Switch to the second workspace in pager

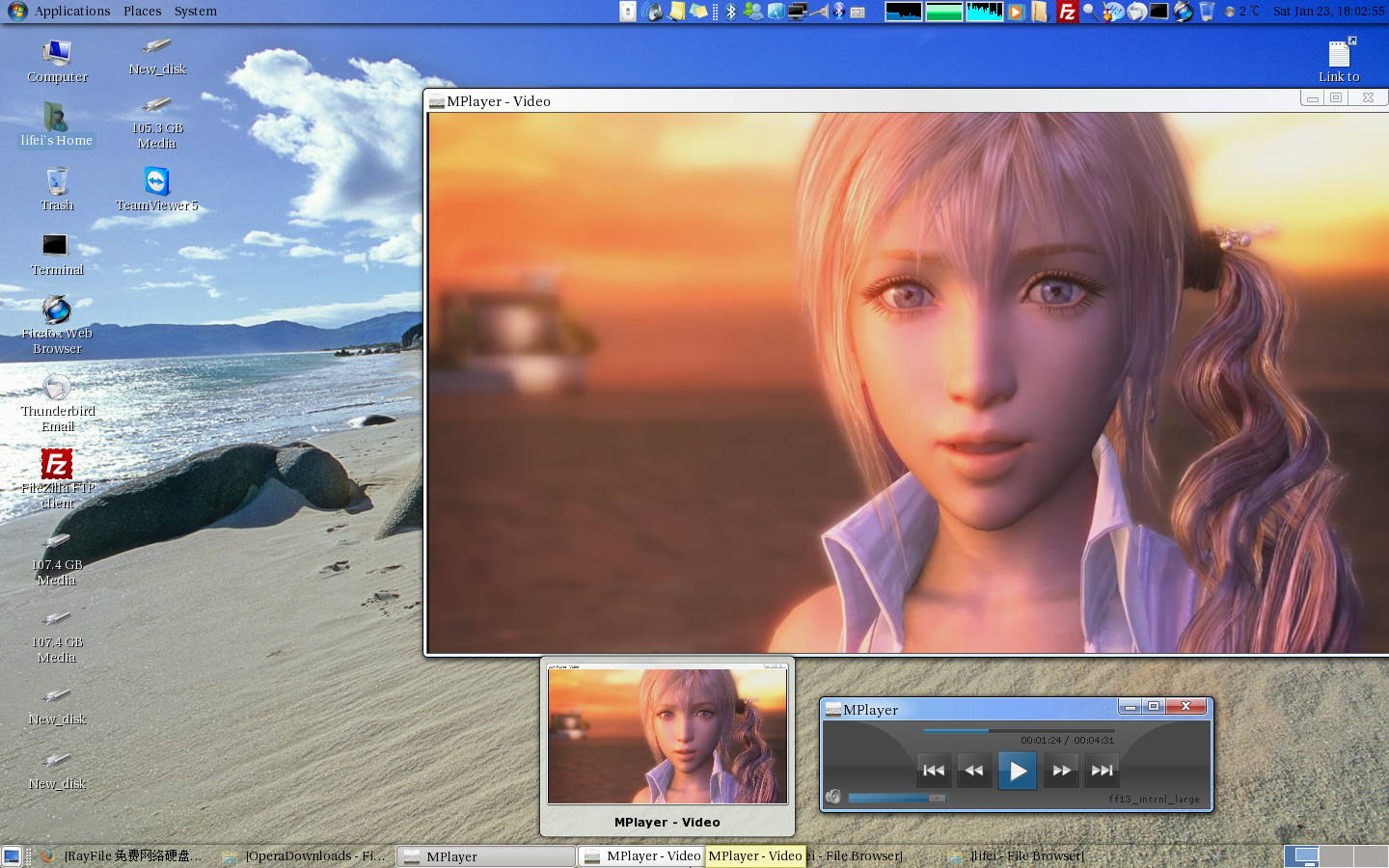1336,856
